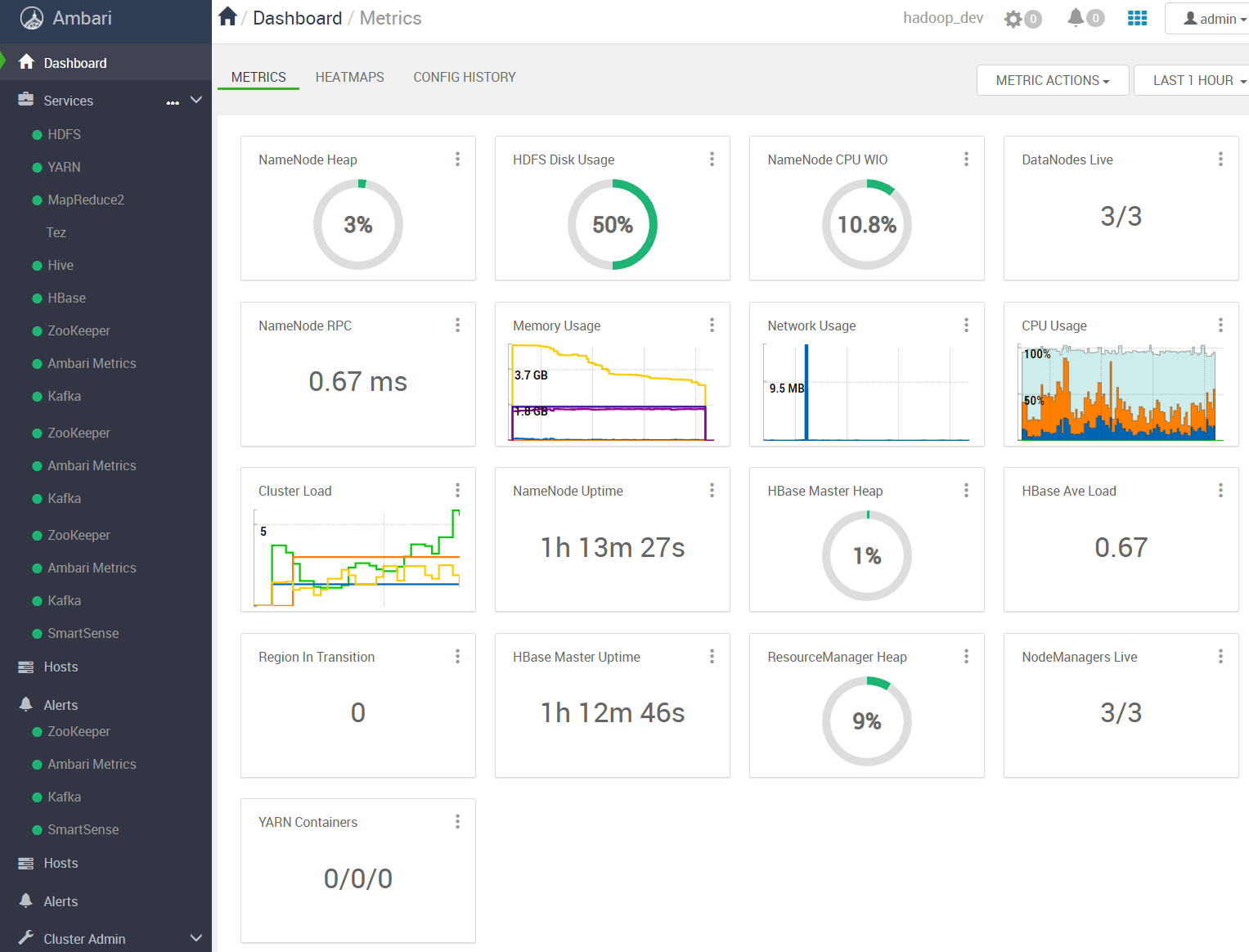1249x952 pixels.
Task: Click the YARN Containers 0/0/0 value
Action: tap(357, 878)
